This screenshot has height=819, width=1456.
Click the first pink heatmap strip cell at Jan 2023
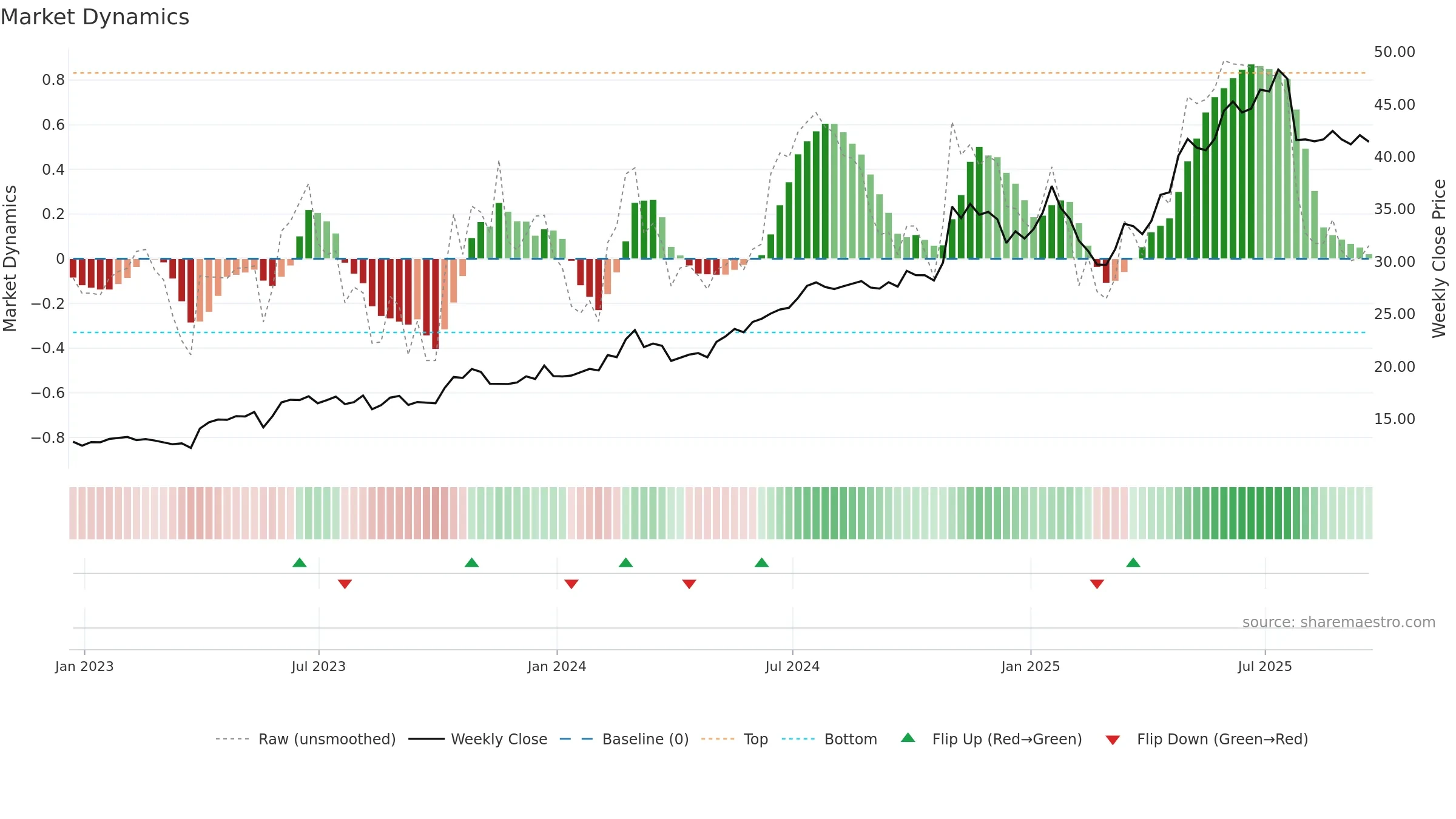[x=73, y=513]
